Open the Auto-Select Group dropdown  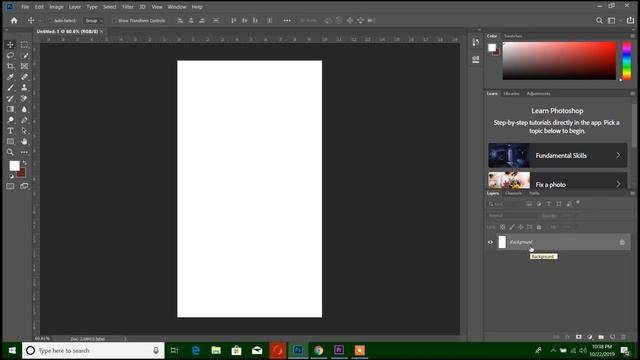click(x=93, y=20)
